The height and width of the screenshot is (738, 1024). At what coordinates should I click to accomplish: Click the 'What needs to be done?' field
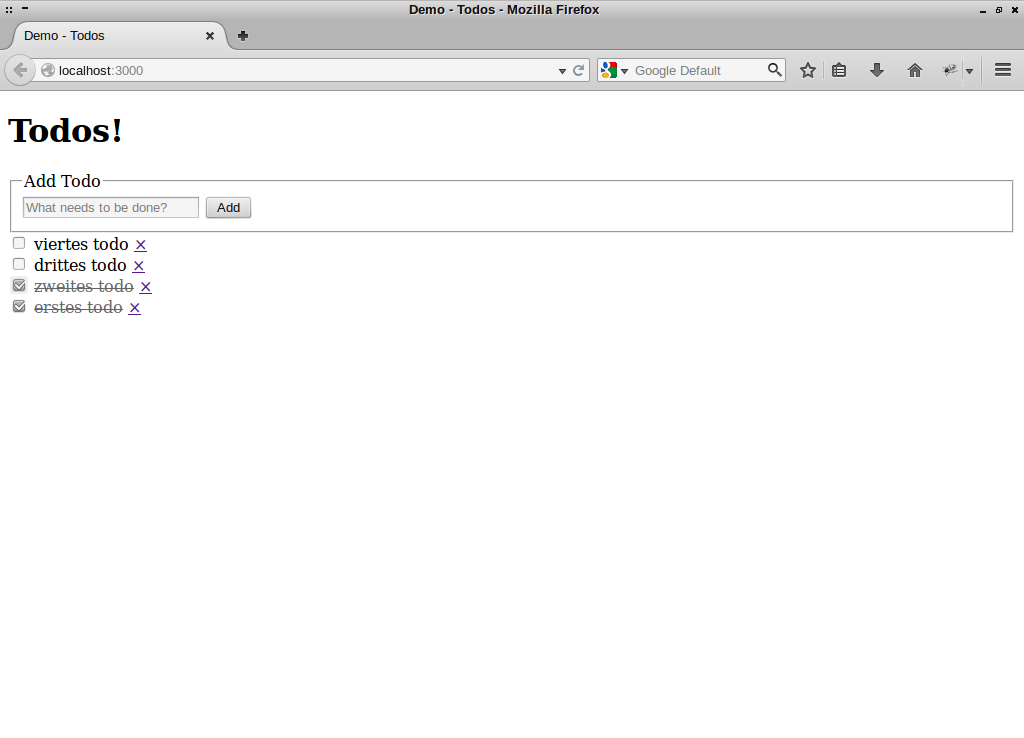point(111,208)
